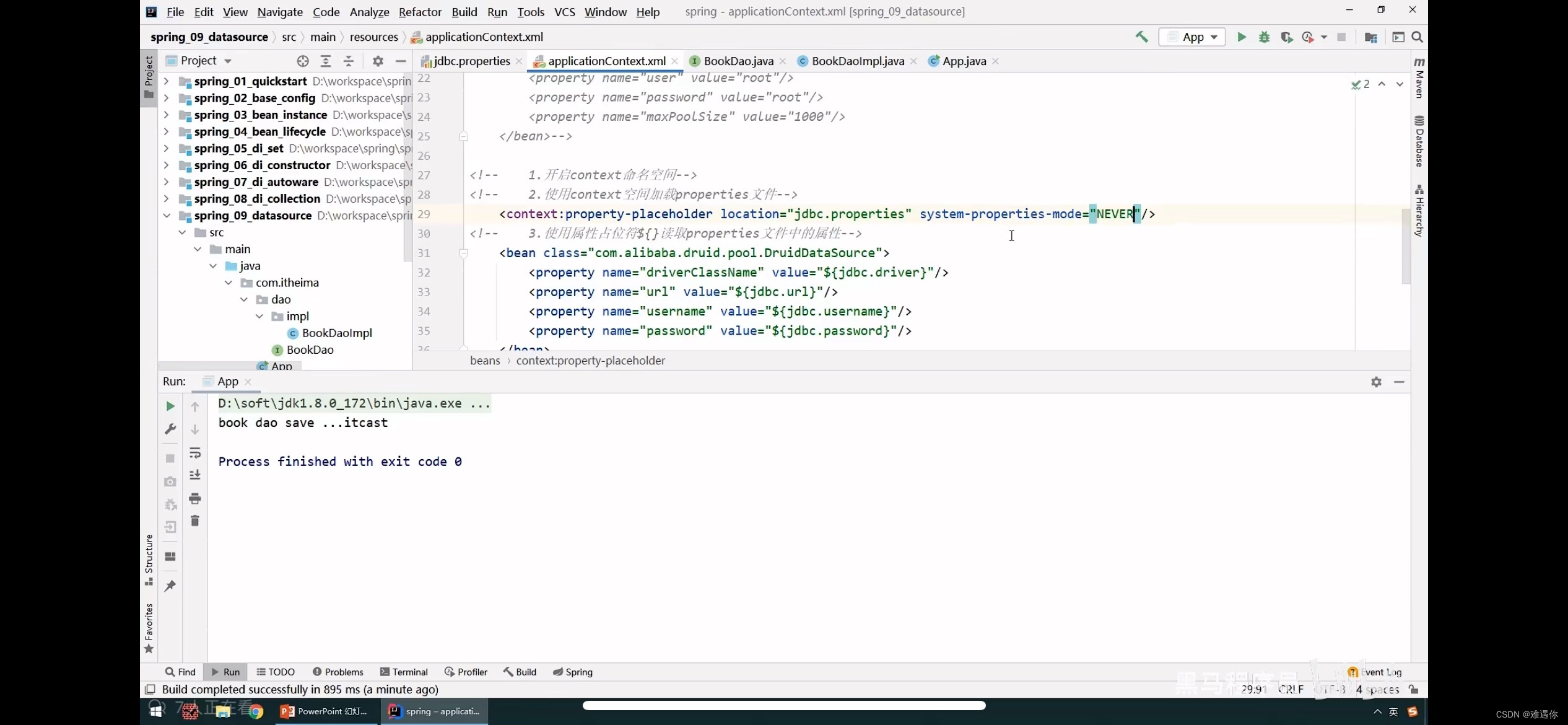Image resolution: width=1568 pixels, height=725 pixels.
Task: Open the Profiler tool window
Action: (466, 672)
